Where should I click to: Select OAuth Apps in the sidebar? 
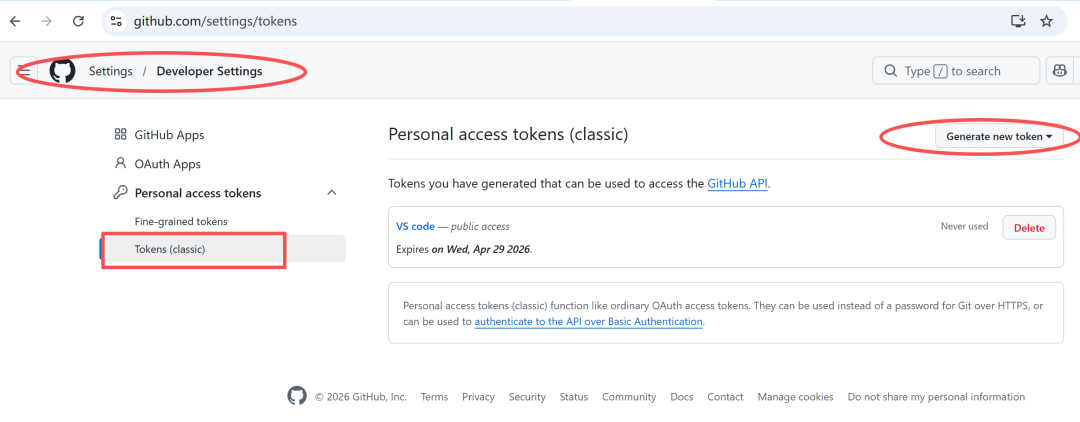pos(167,164)
